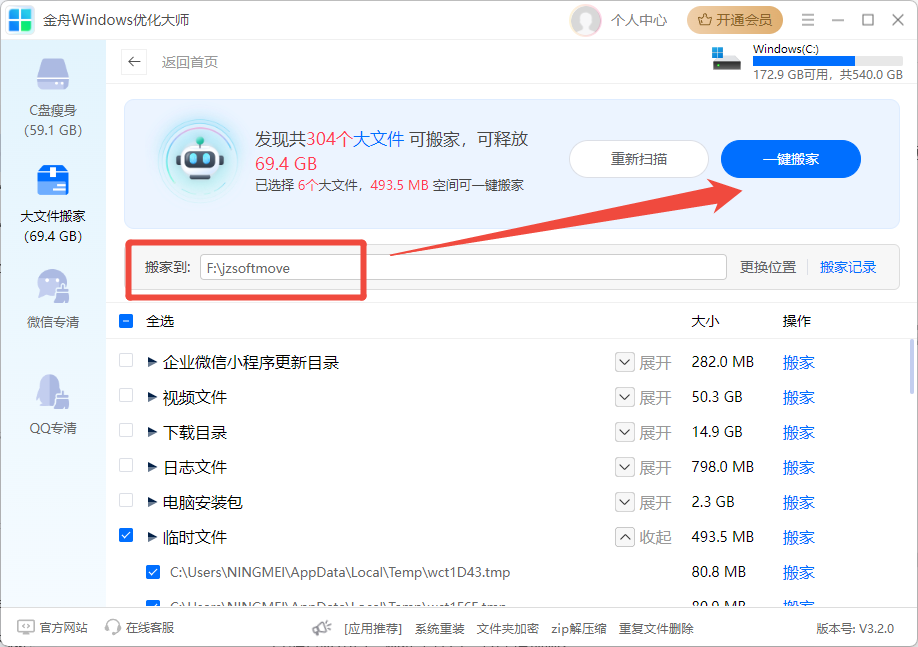Click the triangle beside 下载目录
Viewport: 918px width, 647px height.
(x=152, y=433)
